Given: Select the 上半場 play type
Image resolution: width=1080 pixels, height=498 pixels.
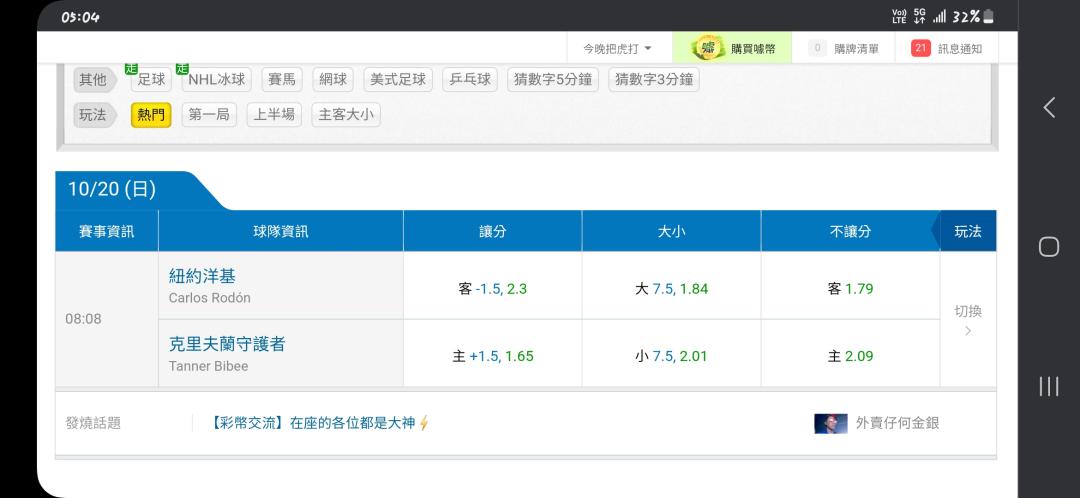Looking at the screenshot, I should tap(274, 115).
